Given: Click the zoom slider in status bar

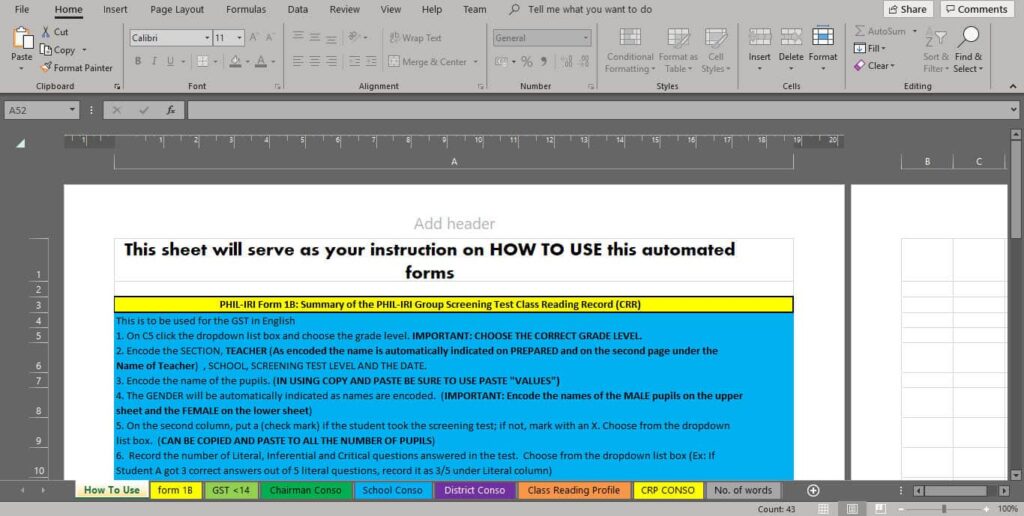Looking at the screenshot, I should tap(943, 509).
